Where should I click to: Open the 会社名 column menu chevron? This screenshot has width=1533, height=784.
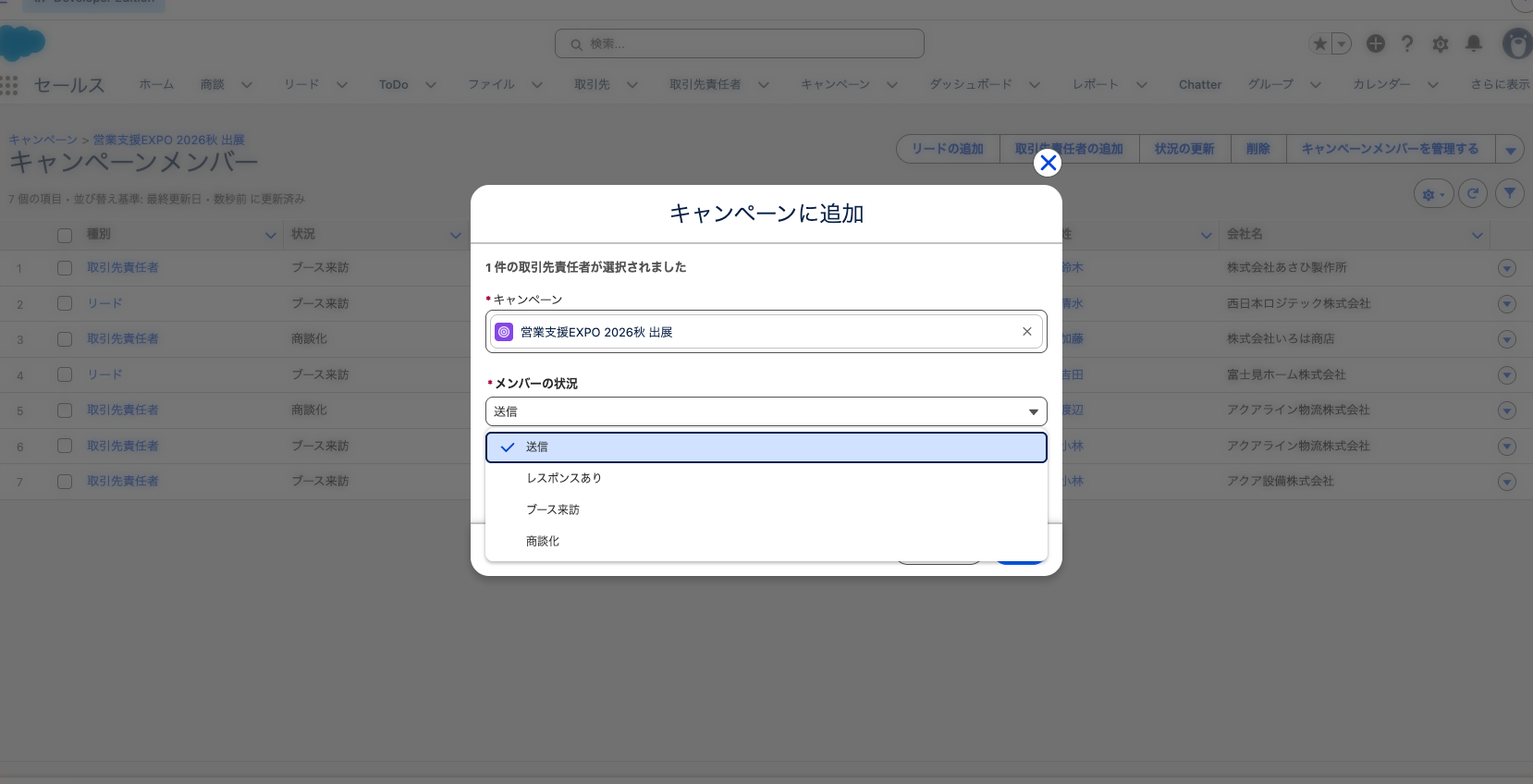[x=1478, y=235]
